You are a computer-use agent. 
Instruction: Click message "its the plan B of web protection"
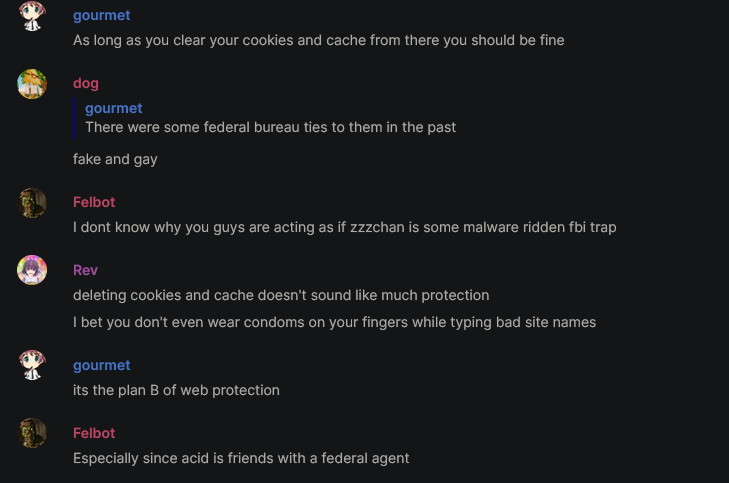coord(176,390)
